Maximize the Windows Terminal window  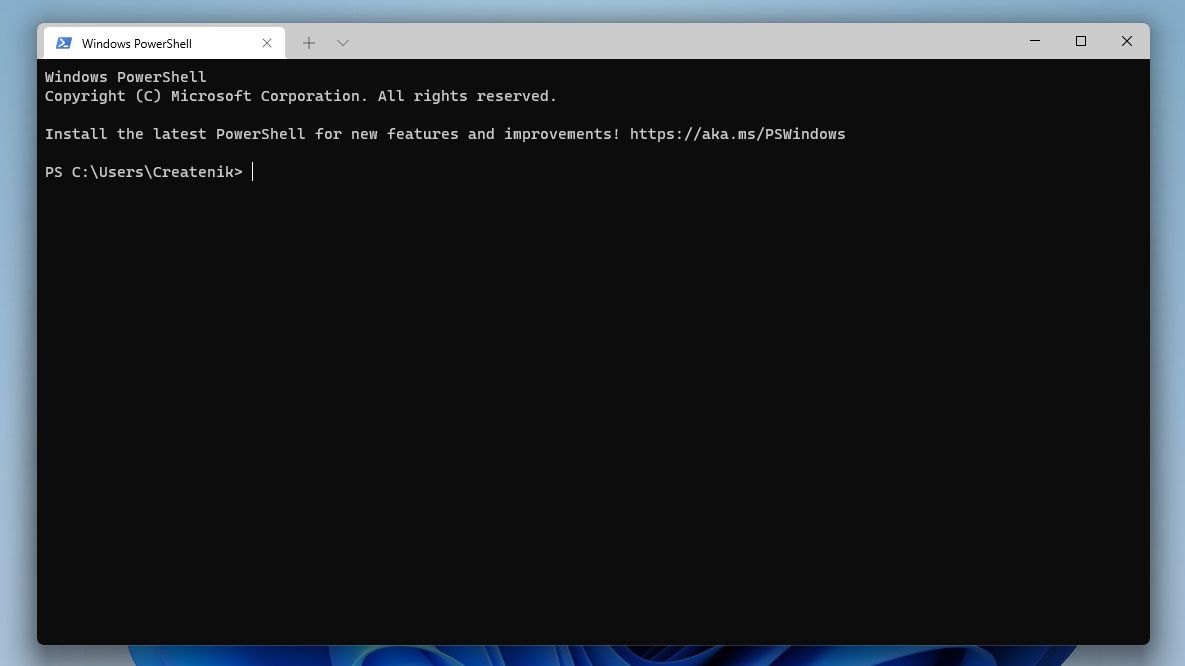click(x=1080, y=41)
